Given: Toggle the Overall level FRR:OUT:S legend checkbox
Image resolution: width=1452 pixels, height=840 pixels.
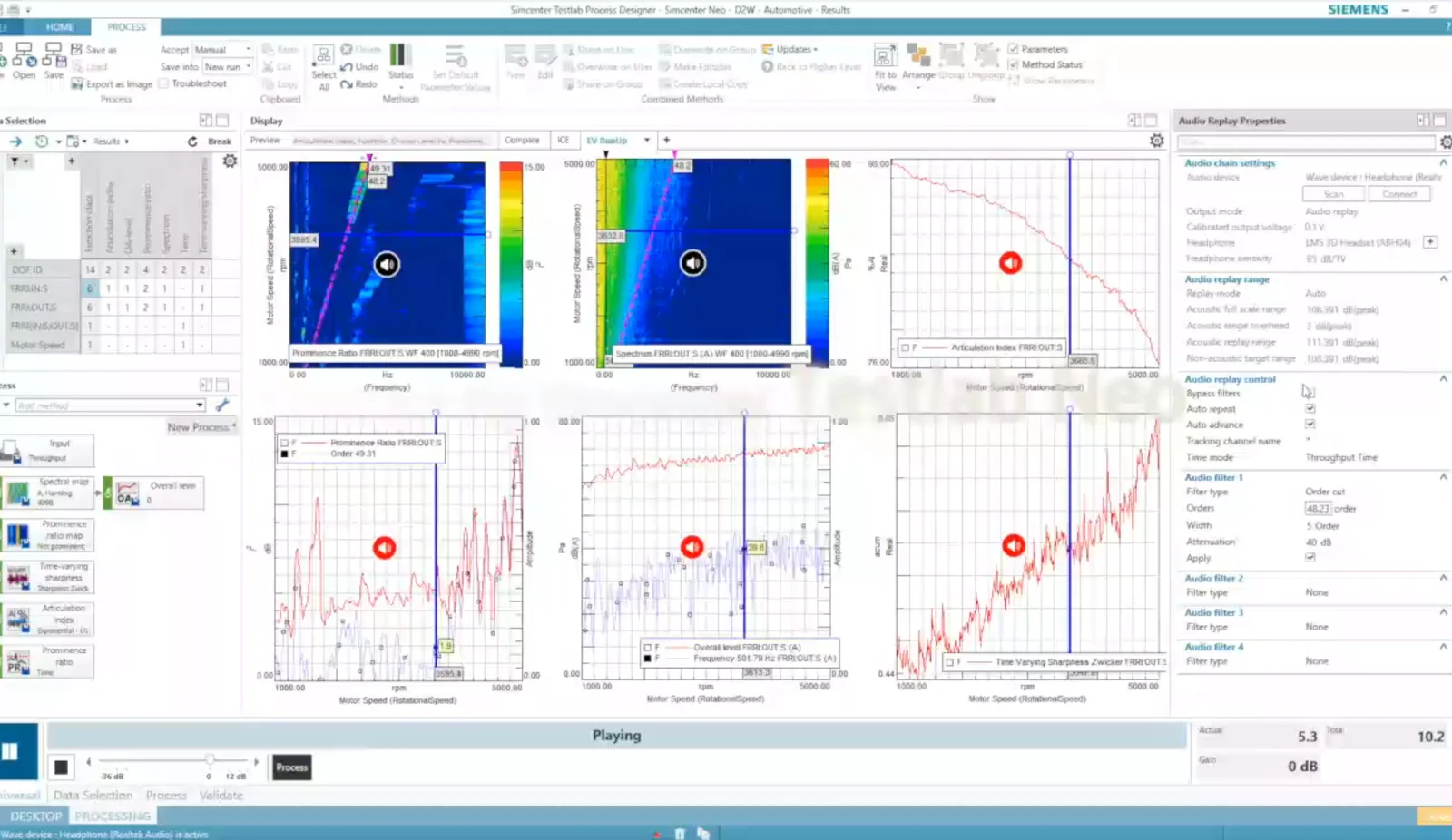Looking at the screenshot, I should tap(648, 648).
